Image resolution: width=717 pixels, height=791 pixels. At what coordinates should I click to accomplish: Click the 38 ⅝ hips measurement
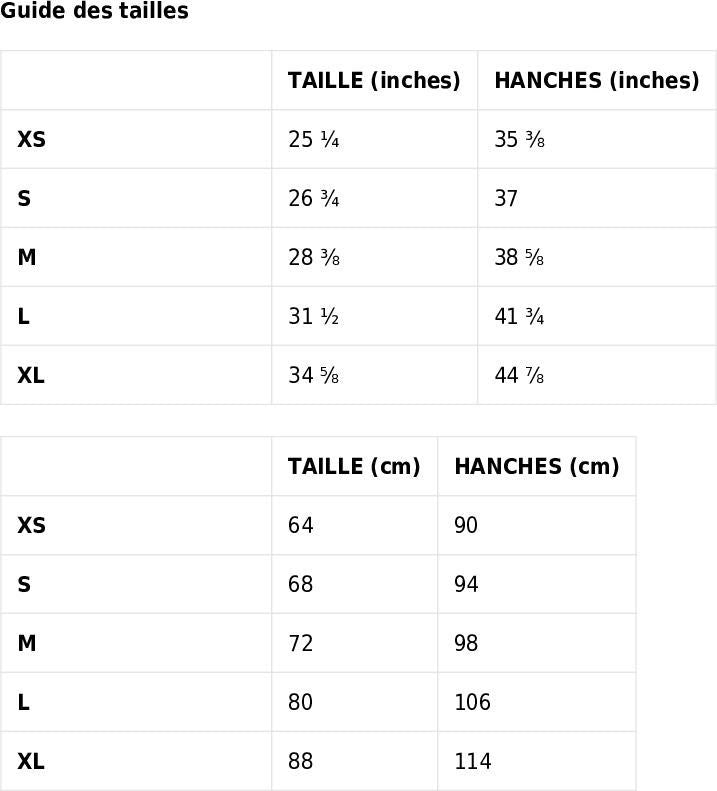tap(520, 257)
